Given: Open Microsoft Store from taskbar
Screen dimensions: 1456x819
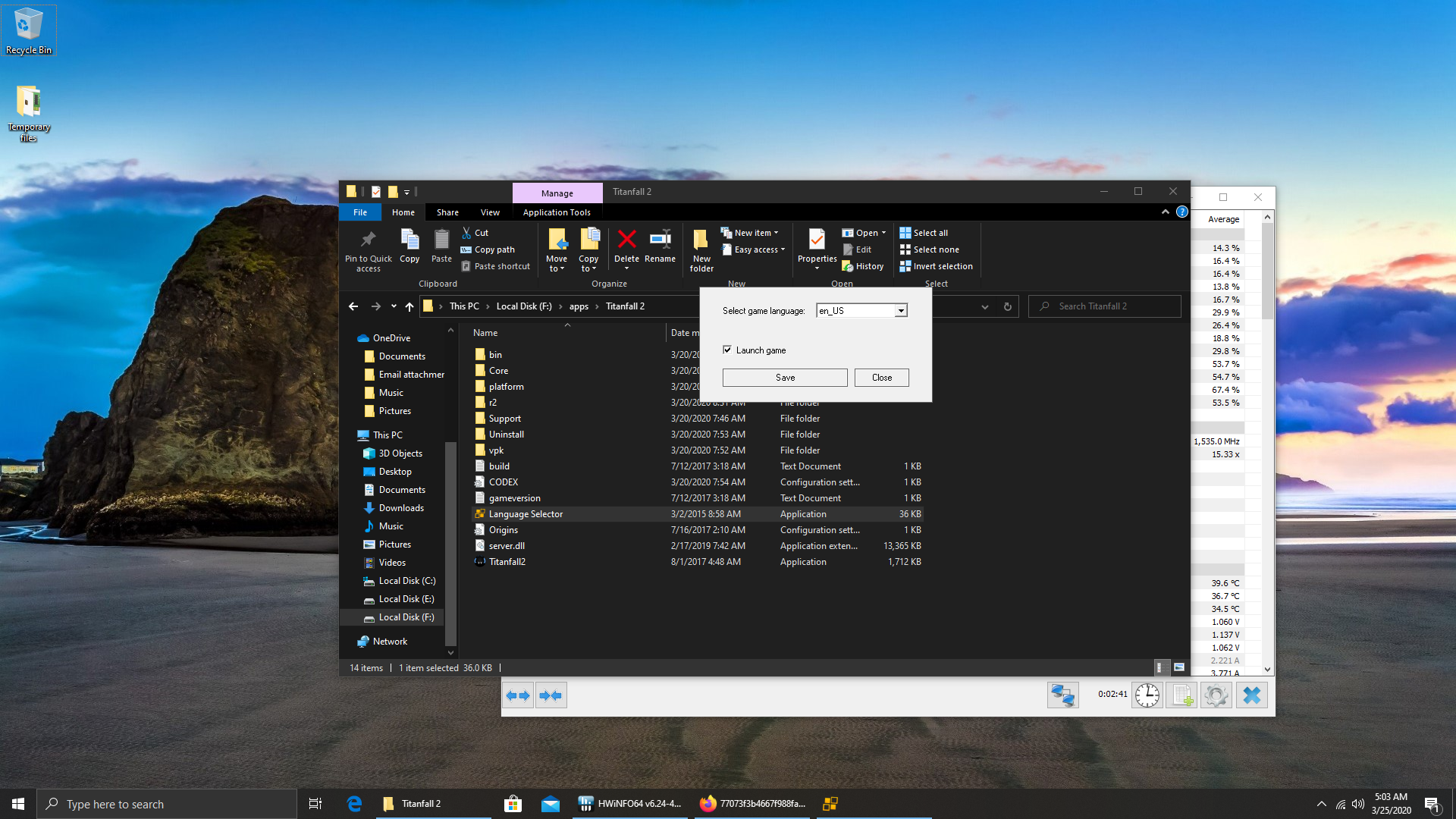Looking at the screenshot, I should (x=513, y=804).
